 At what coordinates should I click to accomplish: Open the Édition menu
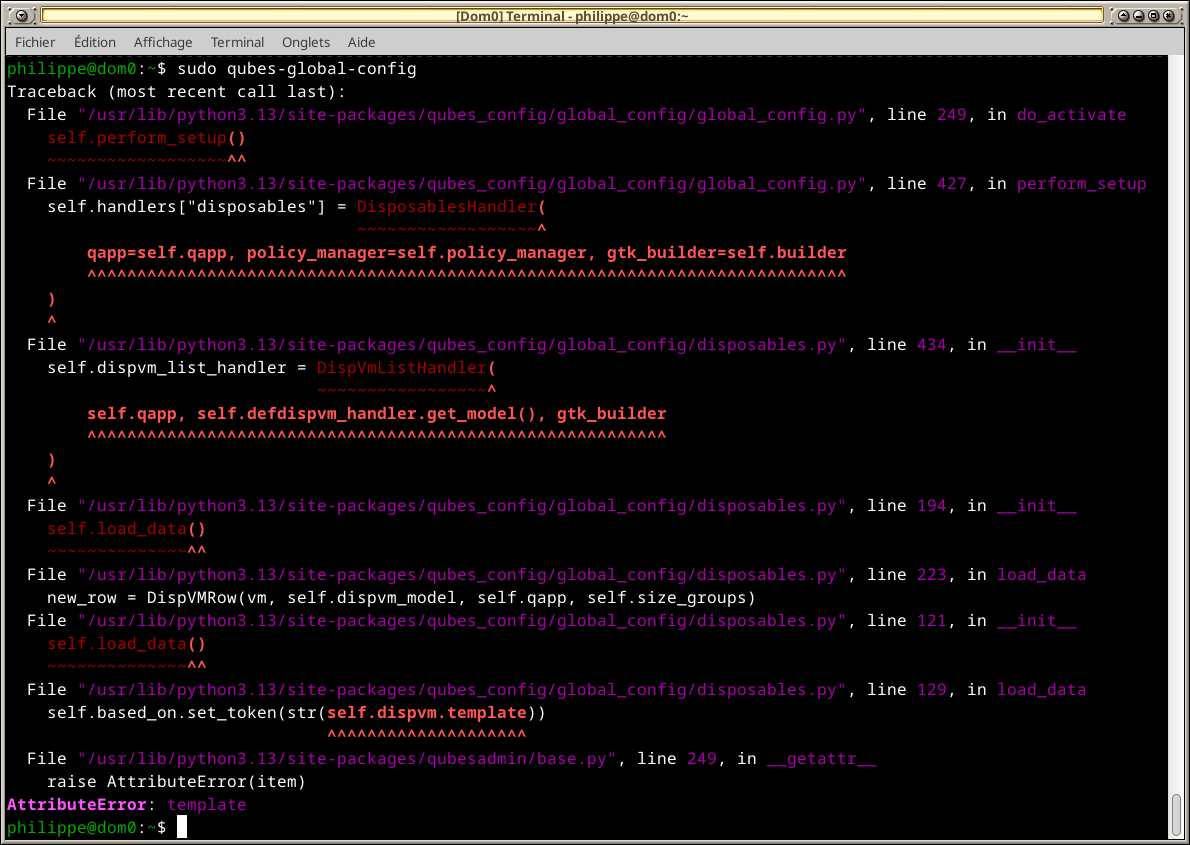95,43
